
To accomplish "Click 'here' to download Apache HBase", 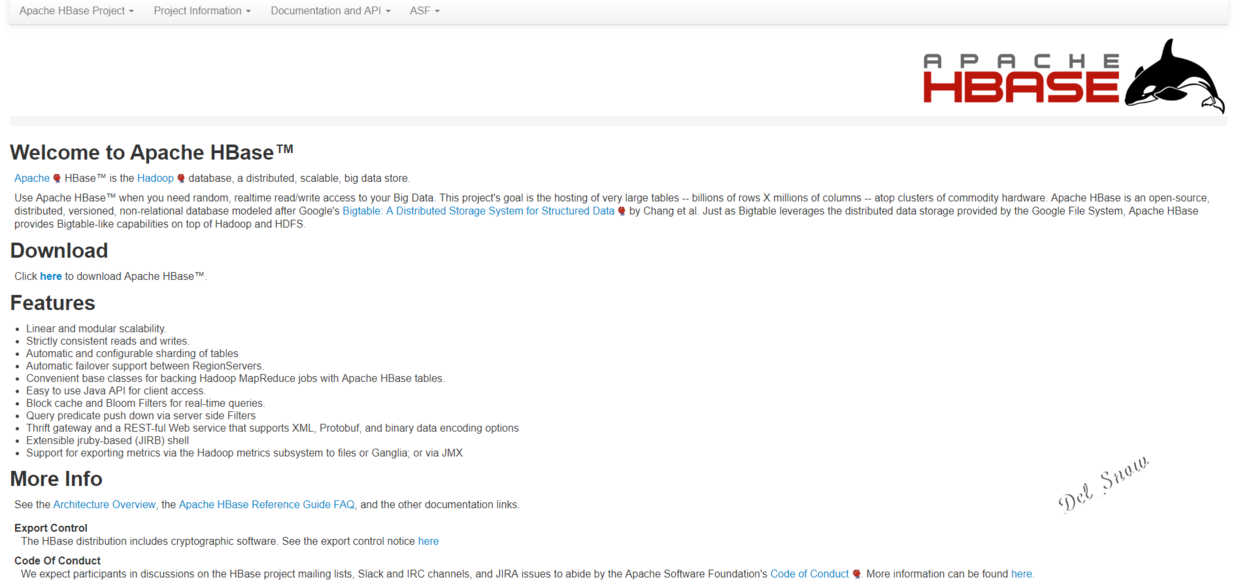I will [x=51, y=276].
